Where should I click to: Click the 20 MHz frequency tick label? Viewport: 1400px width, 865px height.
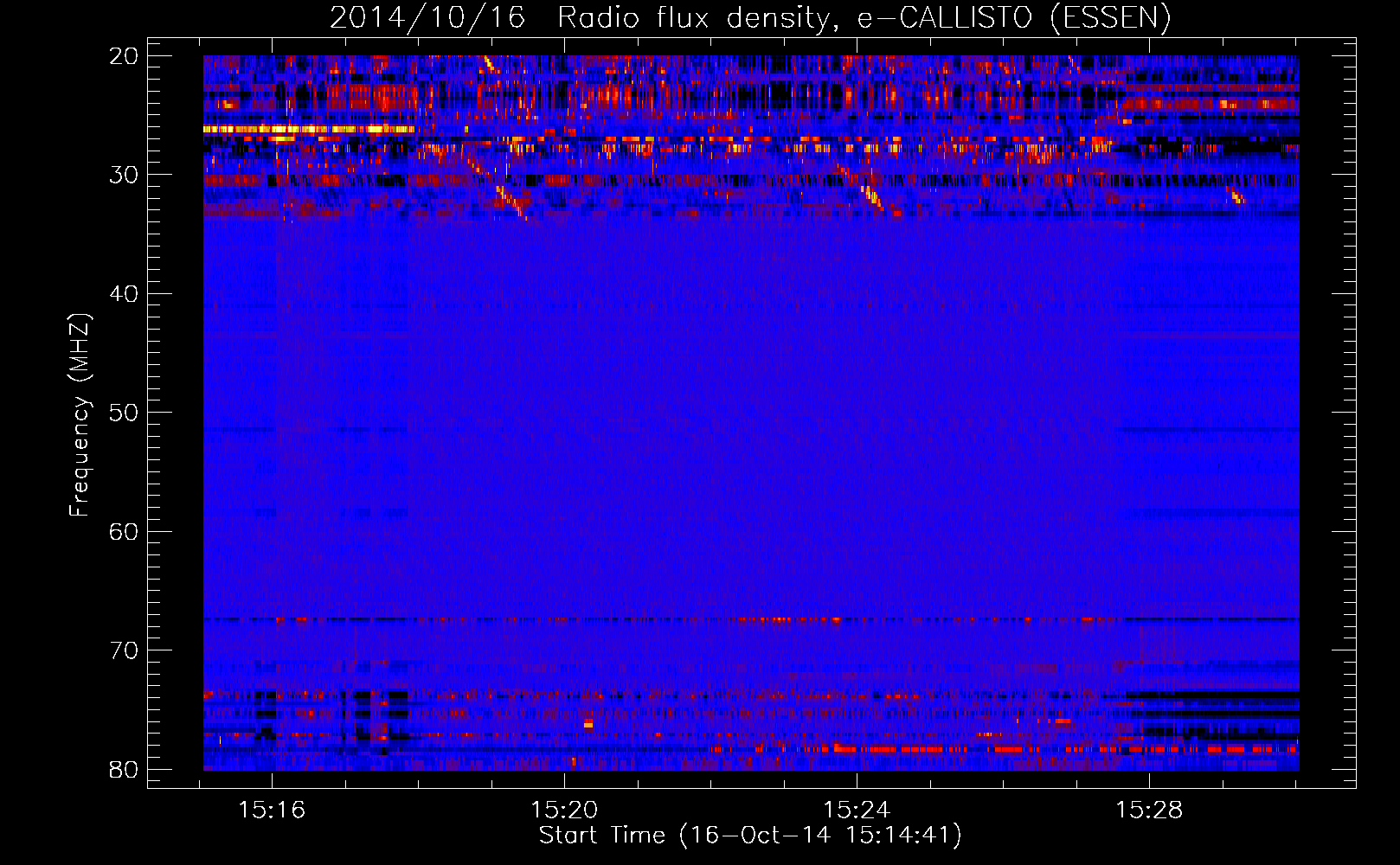tap(124, 56)
